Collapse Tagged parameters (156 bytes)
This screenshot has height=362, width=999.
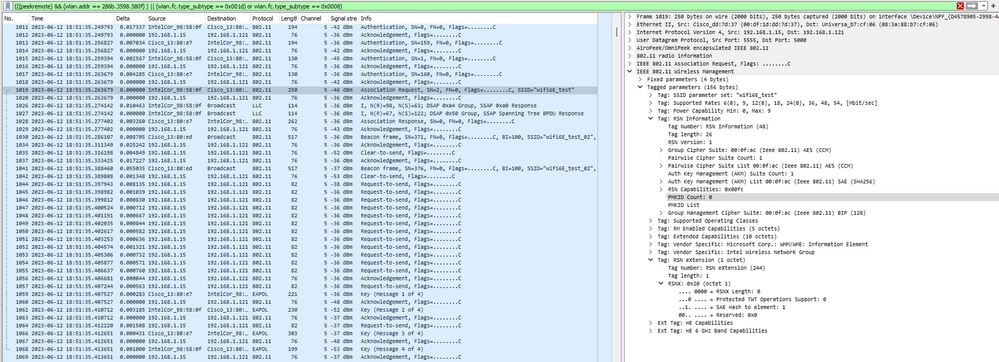tap(640, 87)
